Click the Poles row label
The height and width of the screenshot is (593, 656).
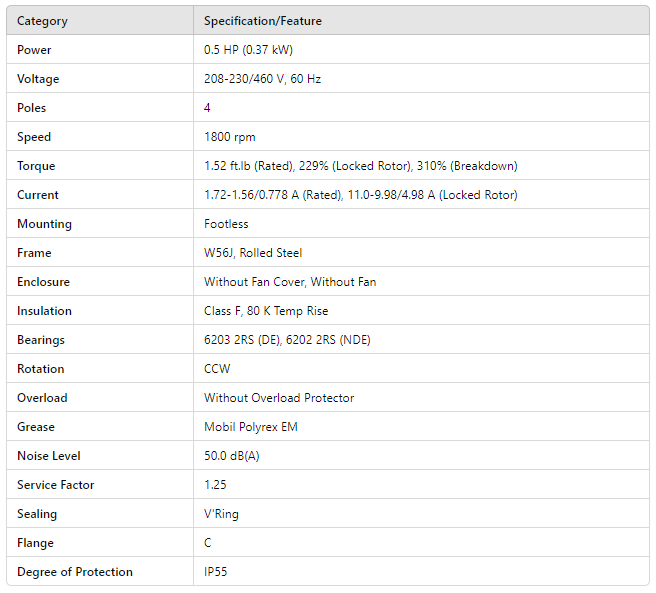coord(32,108)
